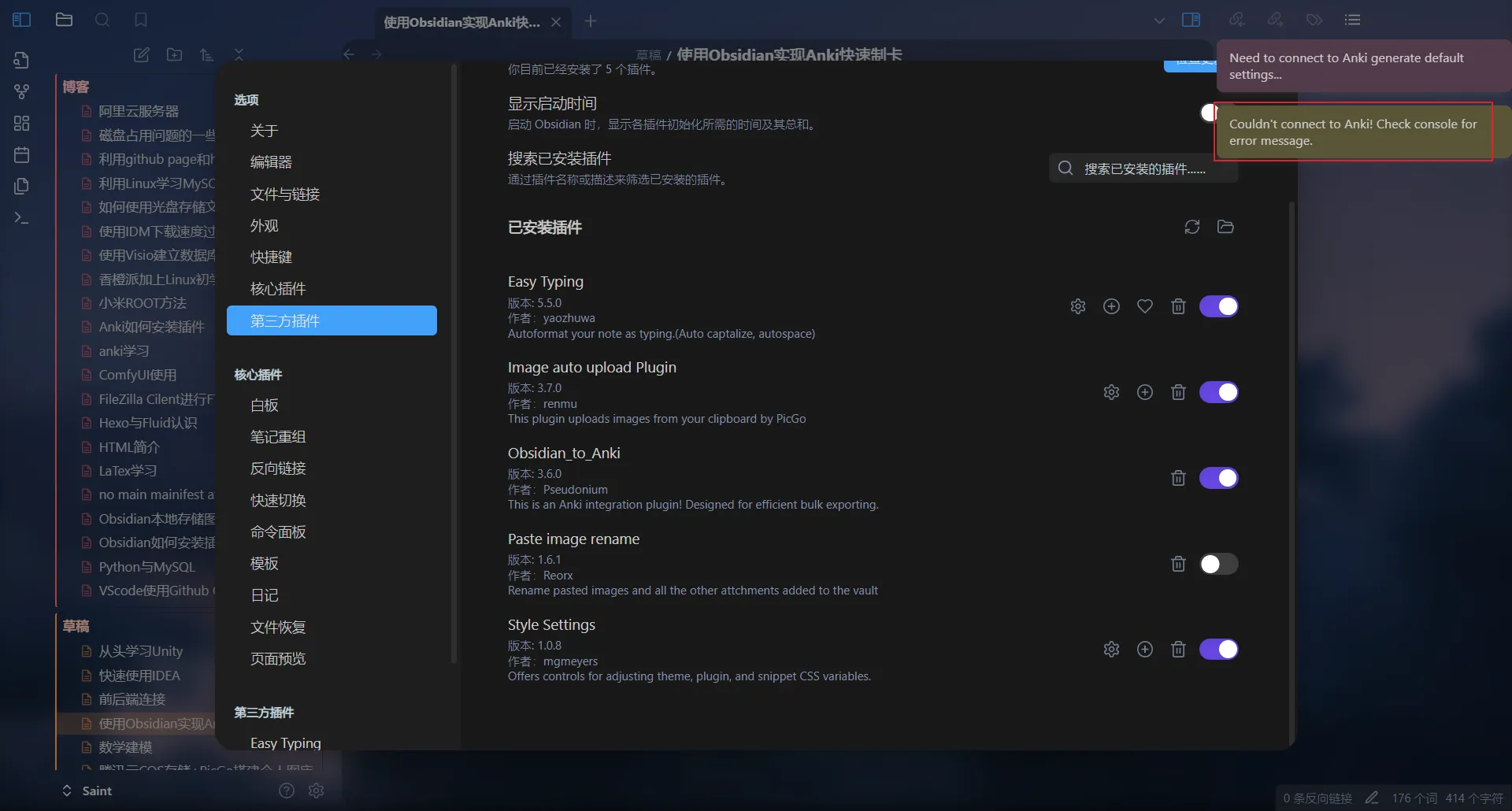Open 文件与链接 settings section
Screen dimensions: 1512x811
332,194
